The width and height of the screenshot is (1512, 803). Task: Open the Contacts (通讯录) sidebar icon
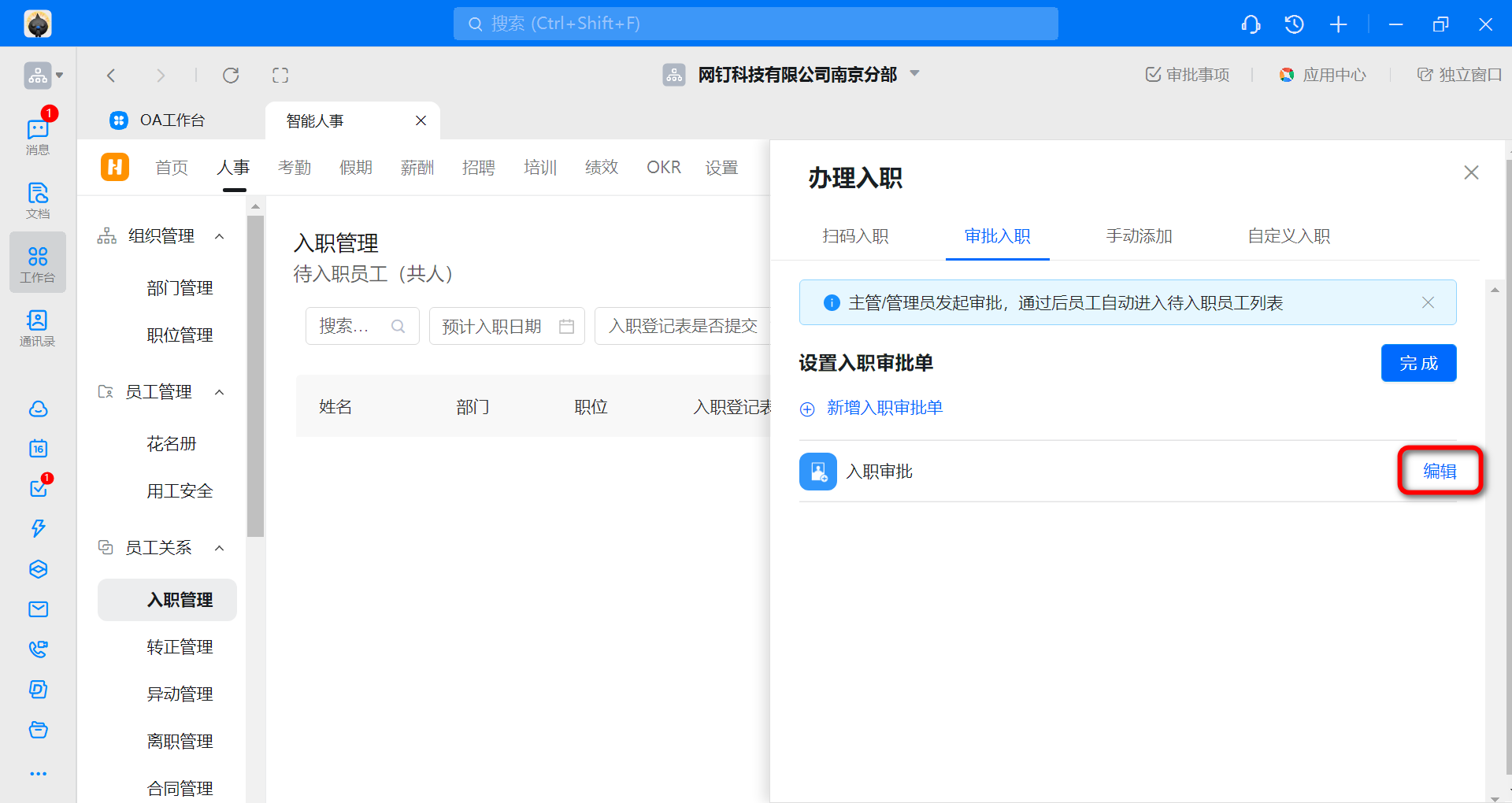pyautogui.click(x=38, y=327)
